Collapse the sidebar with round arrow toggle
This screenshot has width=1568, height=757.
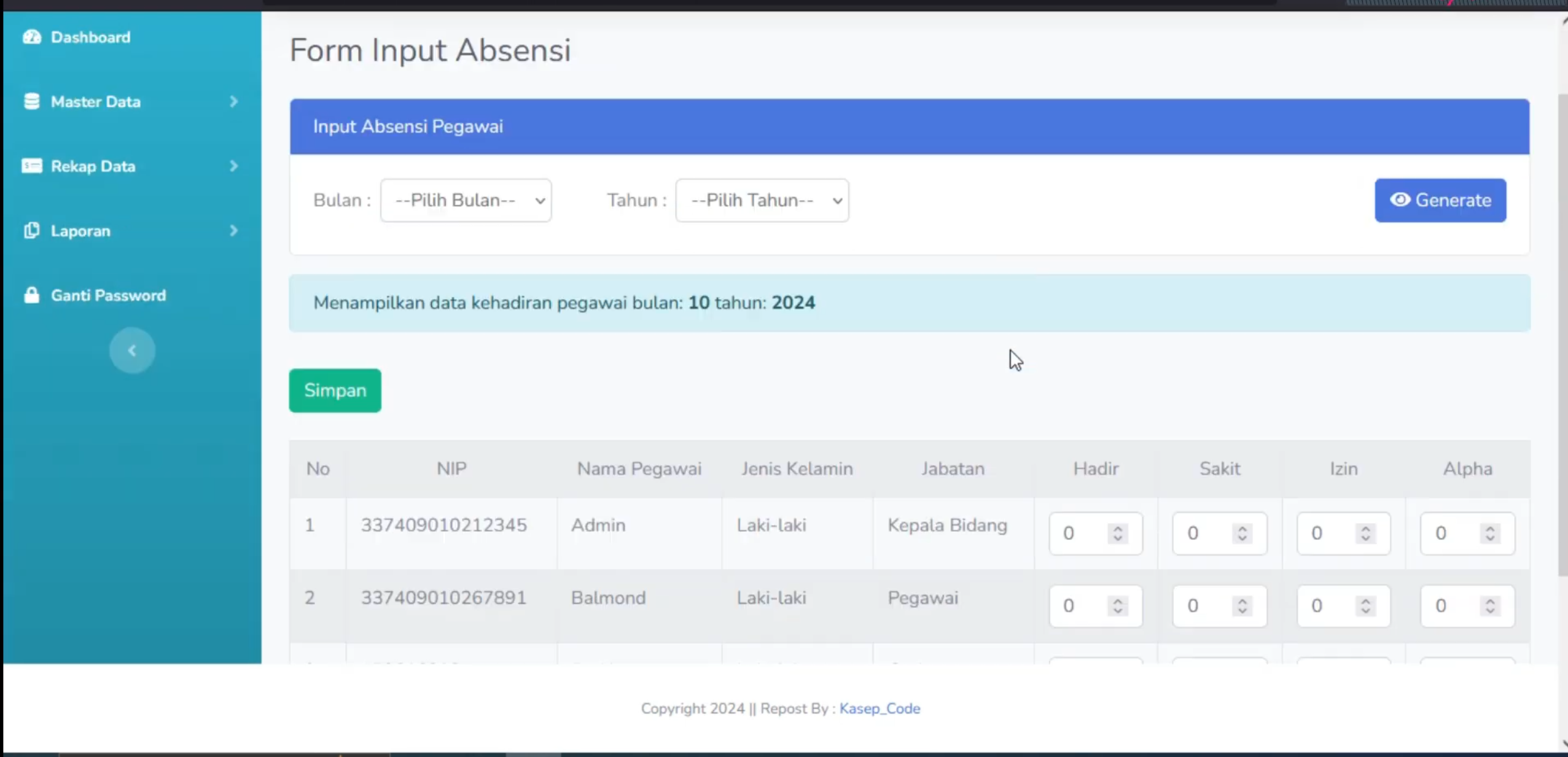click(132, 351)
